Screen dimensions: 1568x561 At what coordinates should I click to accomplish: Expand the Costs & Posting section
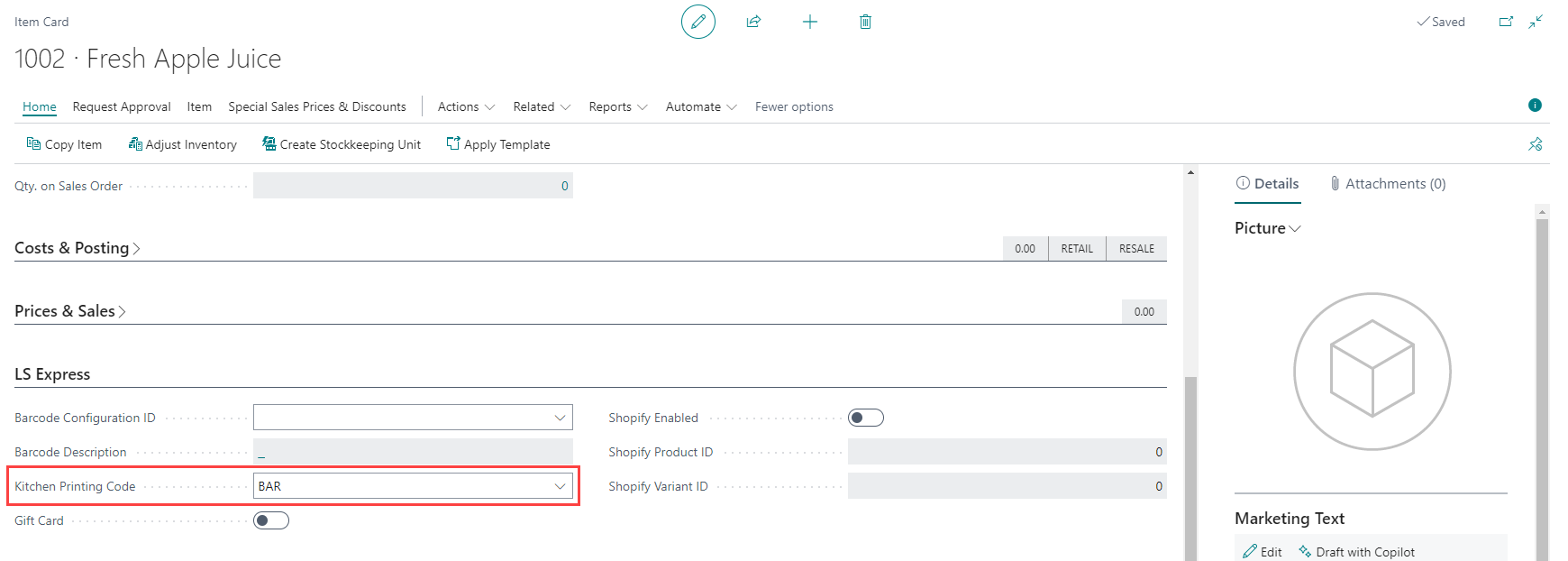coord(77,248)
